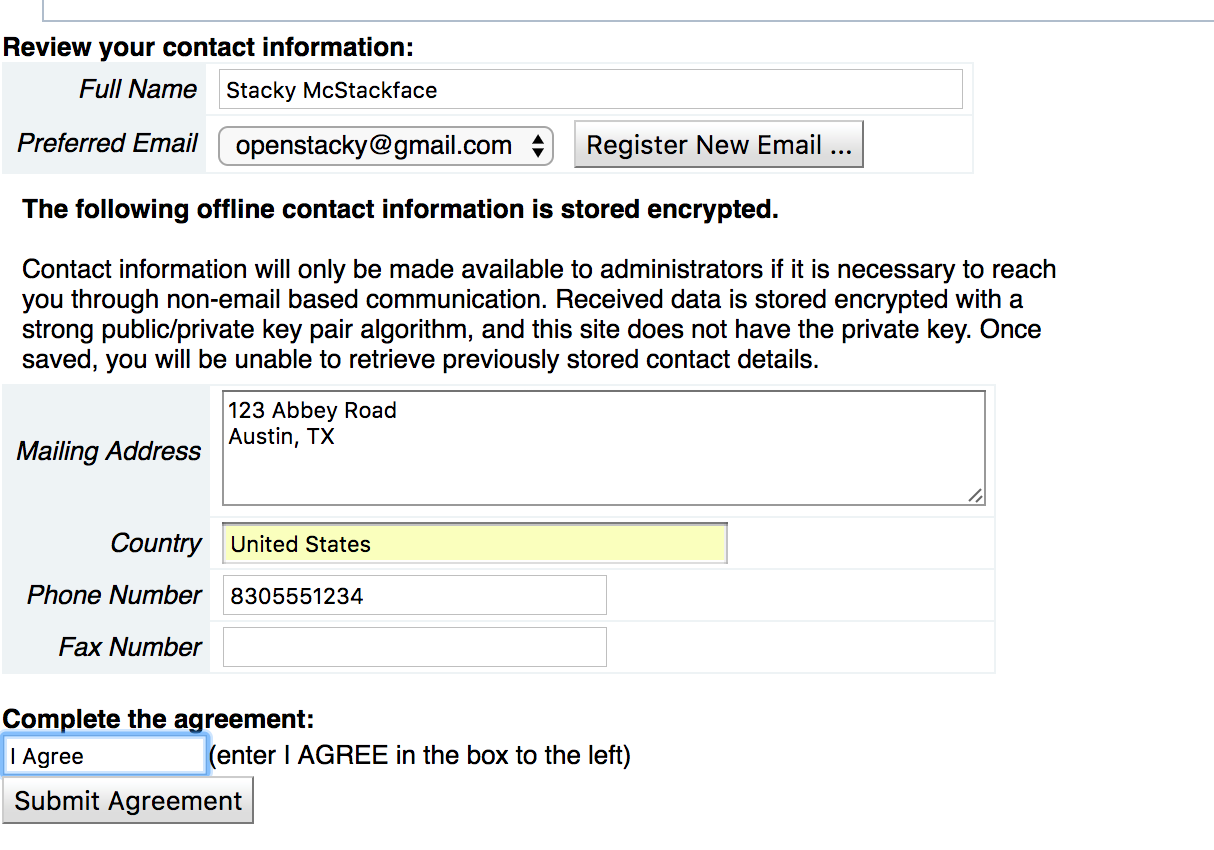Click the bold stored encrypted notice

click(400, 210)
